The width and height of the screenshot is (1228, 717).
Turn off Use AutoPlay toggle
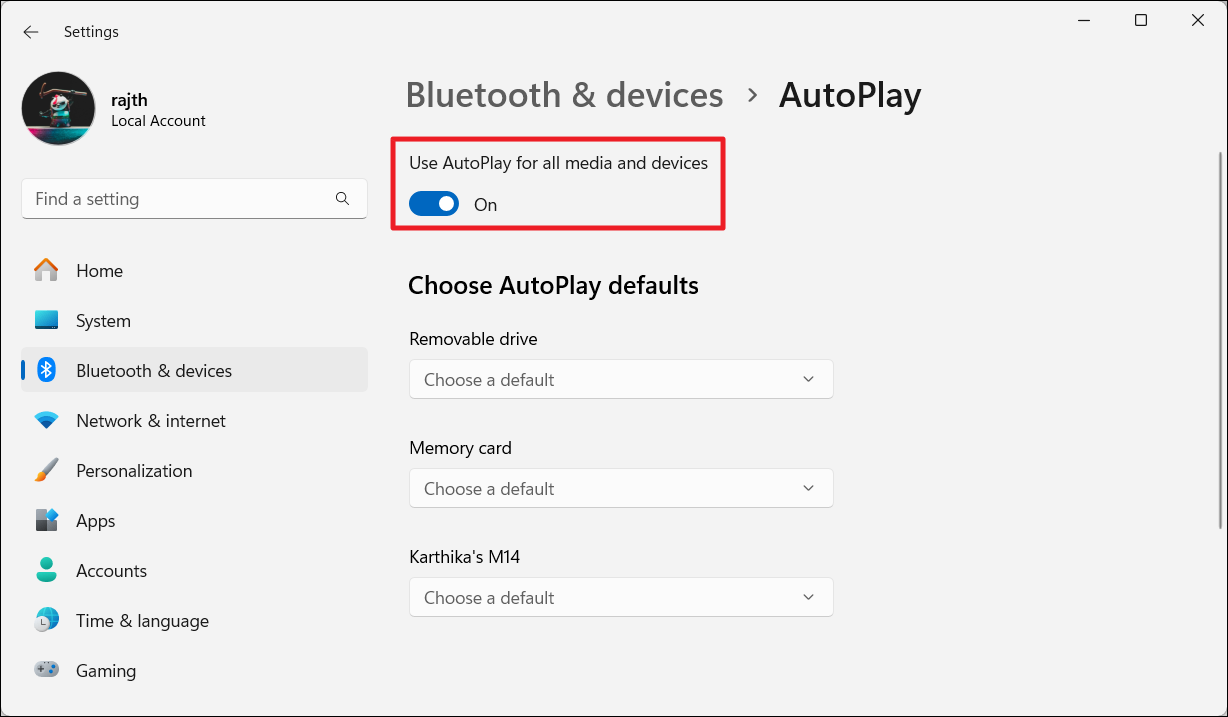click(x=434, y=205)
